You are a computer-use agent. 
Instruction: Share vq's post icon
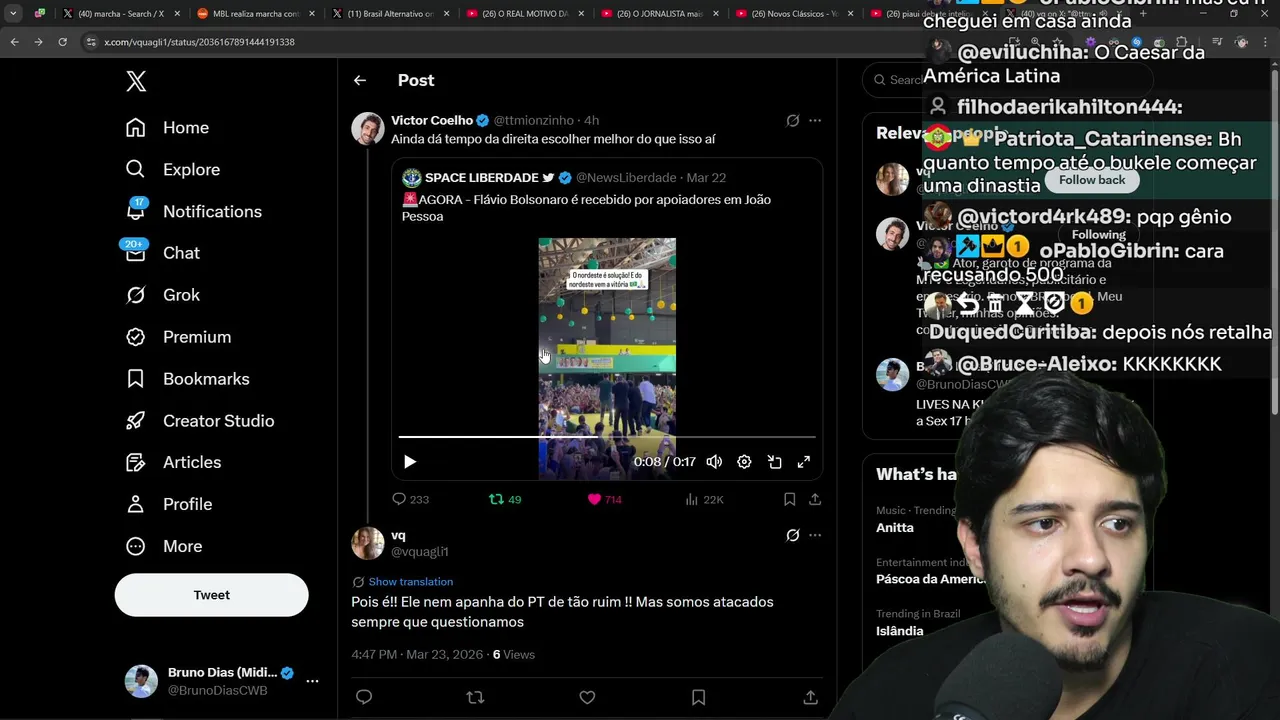point(810,697)
